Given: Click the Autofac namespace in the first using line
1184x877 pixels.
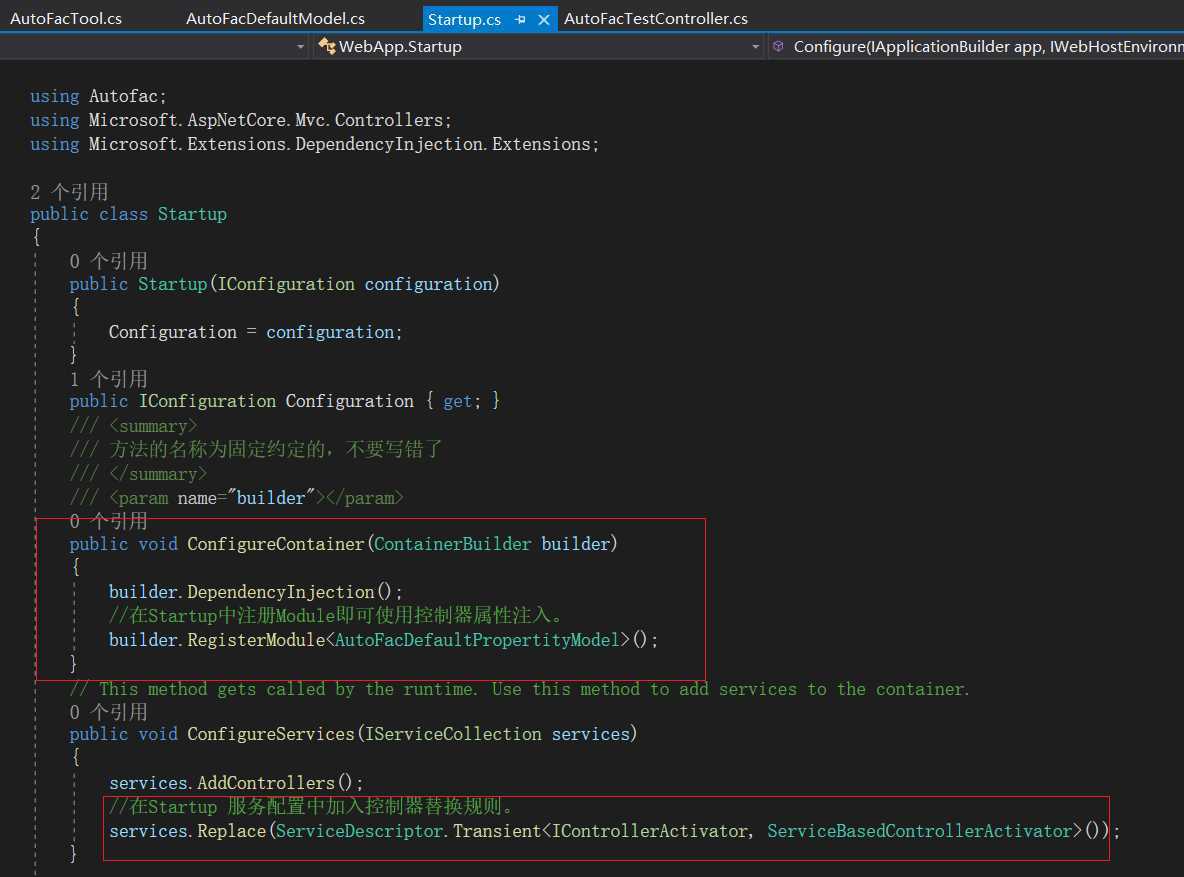Looking at the screenshot, I should coord(123,97).
